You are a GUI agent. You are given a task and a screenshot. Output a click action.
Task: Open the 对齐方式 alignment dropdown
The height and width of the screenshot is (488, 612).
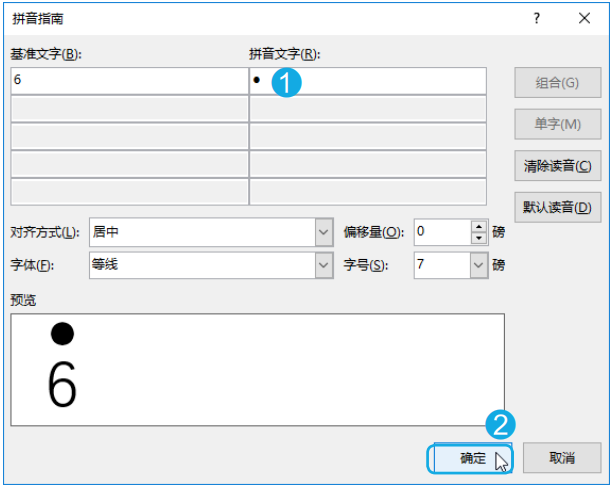click(323, 232)
